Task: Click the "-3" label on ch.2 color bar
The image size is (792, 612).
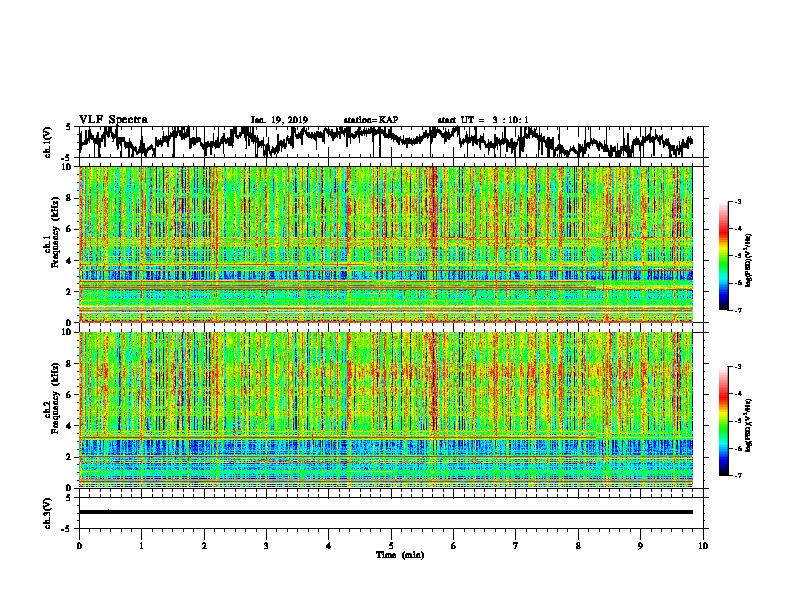Action: pos(737,367)
